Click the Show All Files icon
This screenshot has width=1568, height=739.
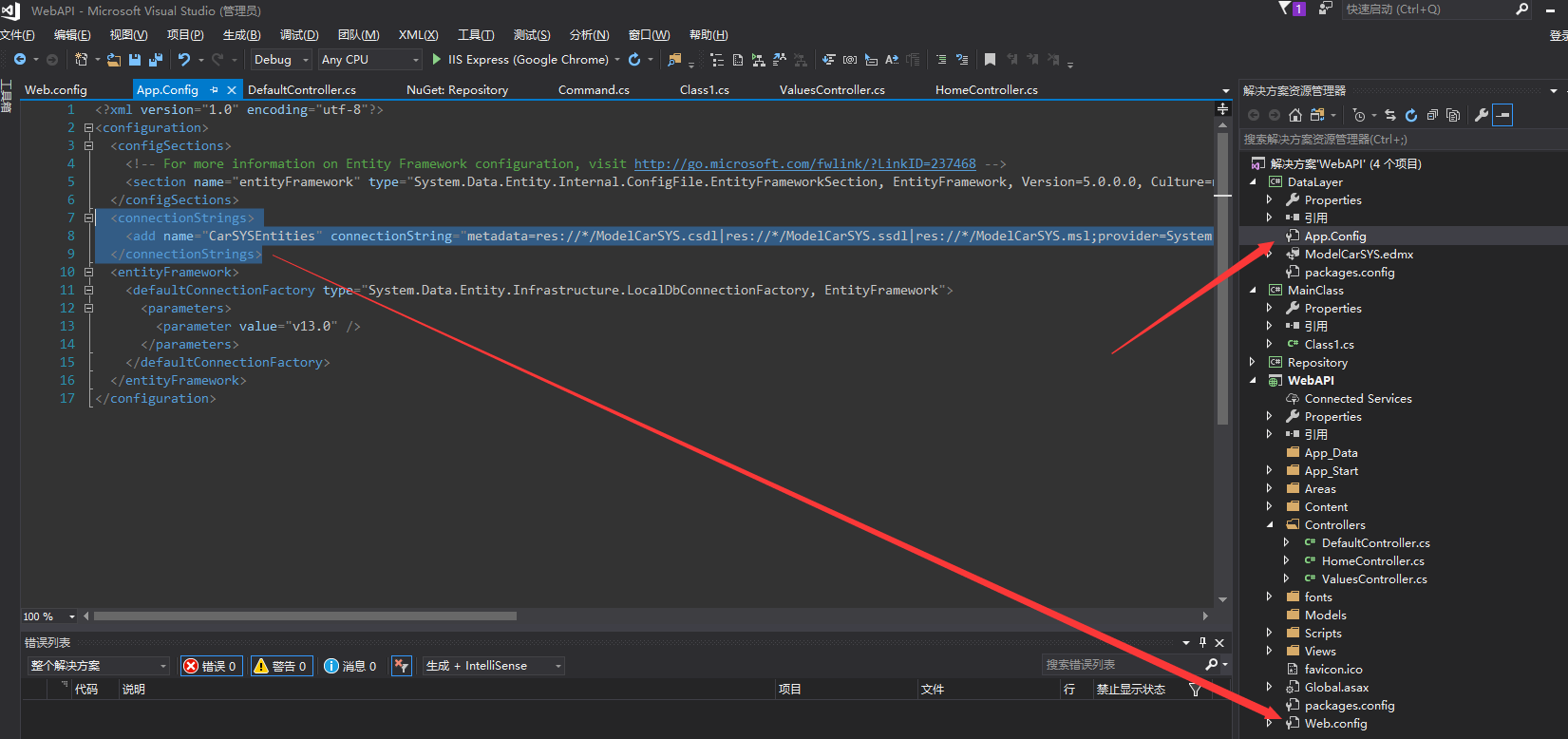coord(1453,115)
